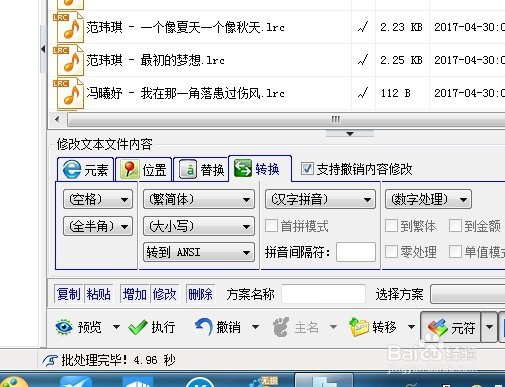The image size is (505, 387).
Task: Click the 增加 scheme button
Action: coord(135,294)
